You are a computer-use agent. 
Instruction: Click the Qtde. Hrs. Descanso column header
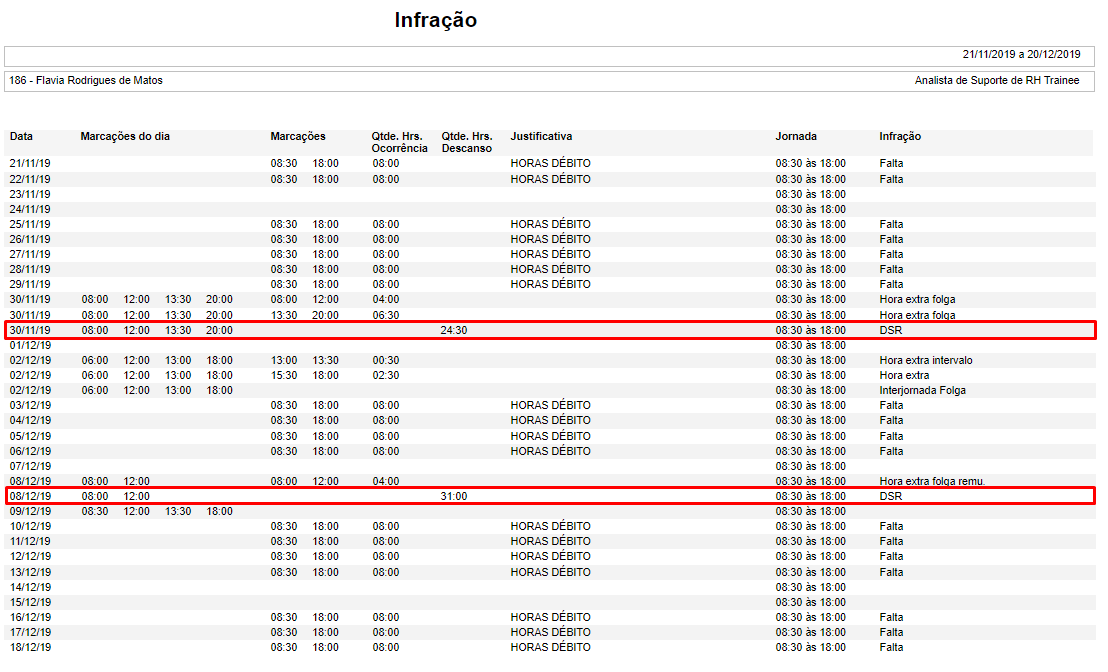[467, 142]
